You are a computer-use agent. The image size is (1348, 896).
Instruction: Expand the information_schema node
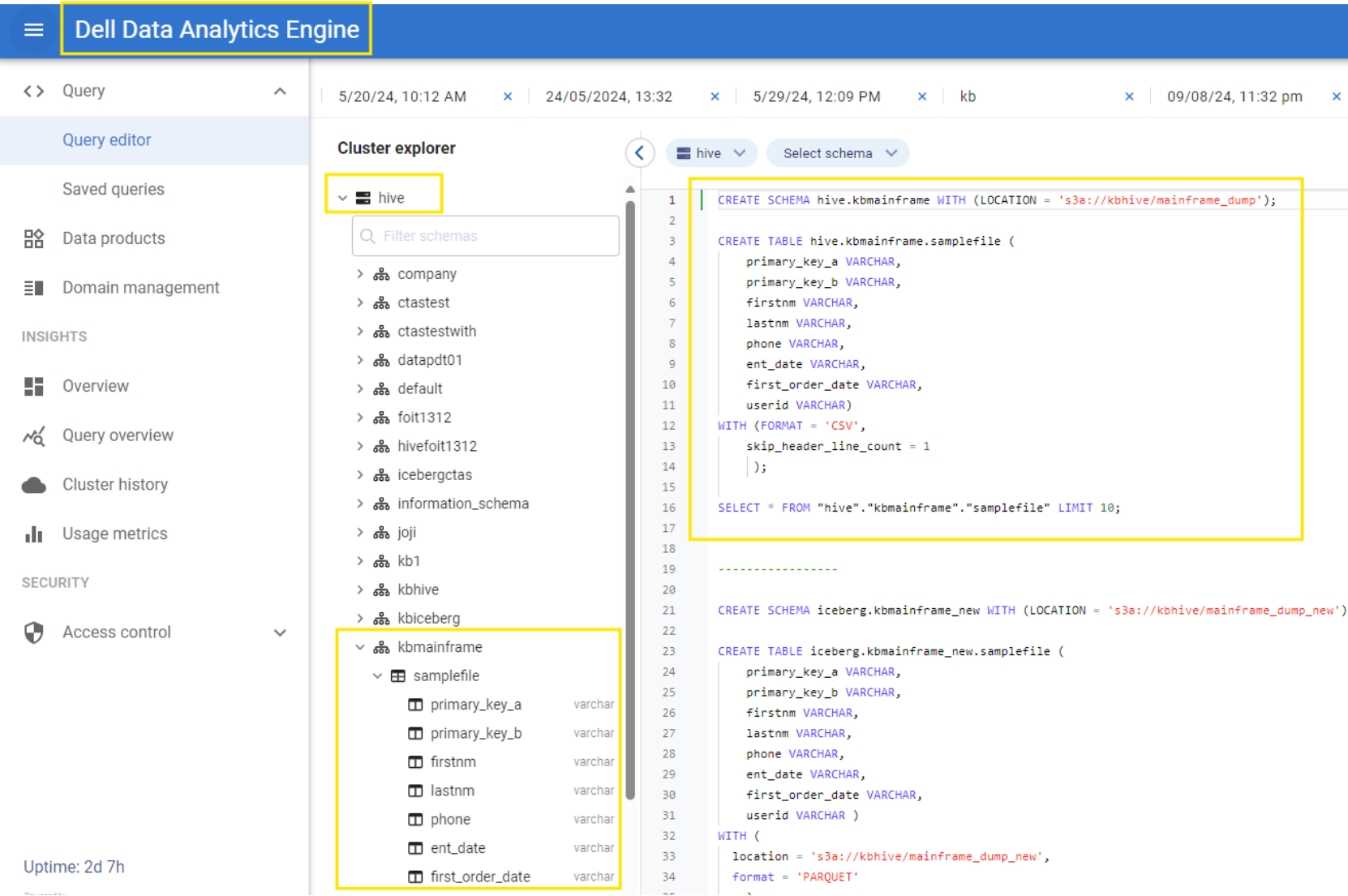pos(360,504)
